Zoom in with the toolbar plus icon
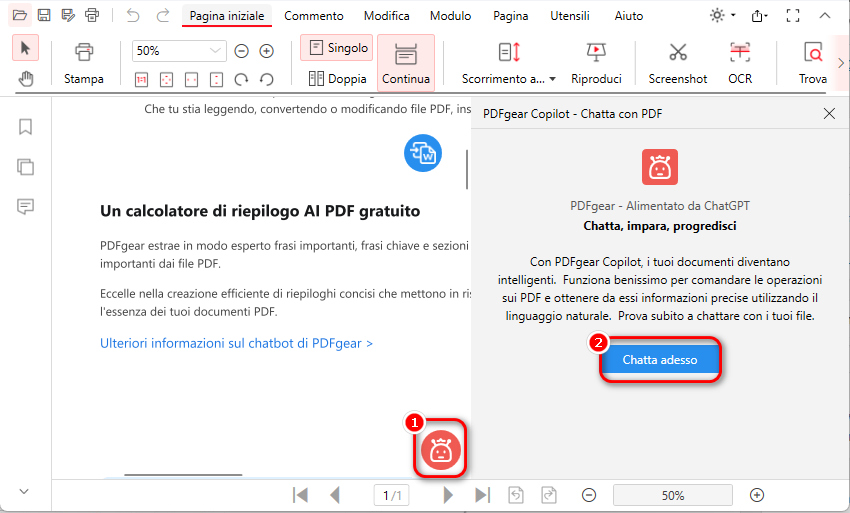The image size is (850, 513). (266, 51)
